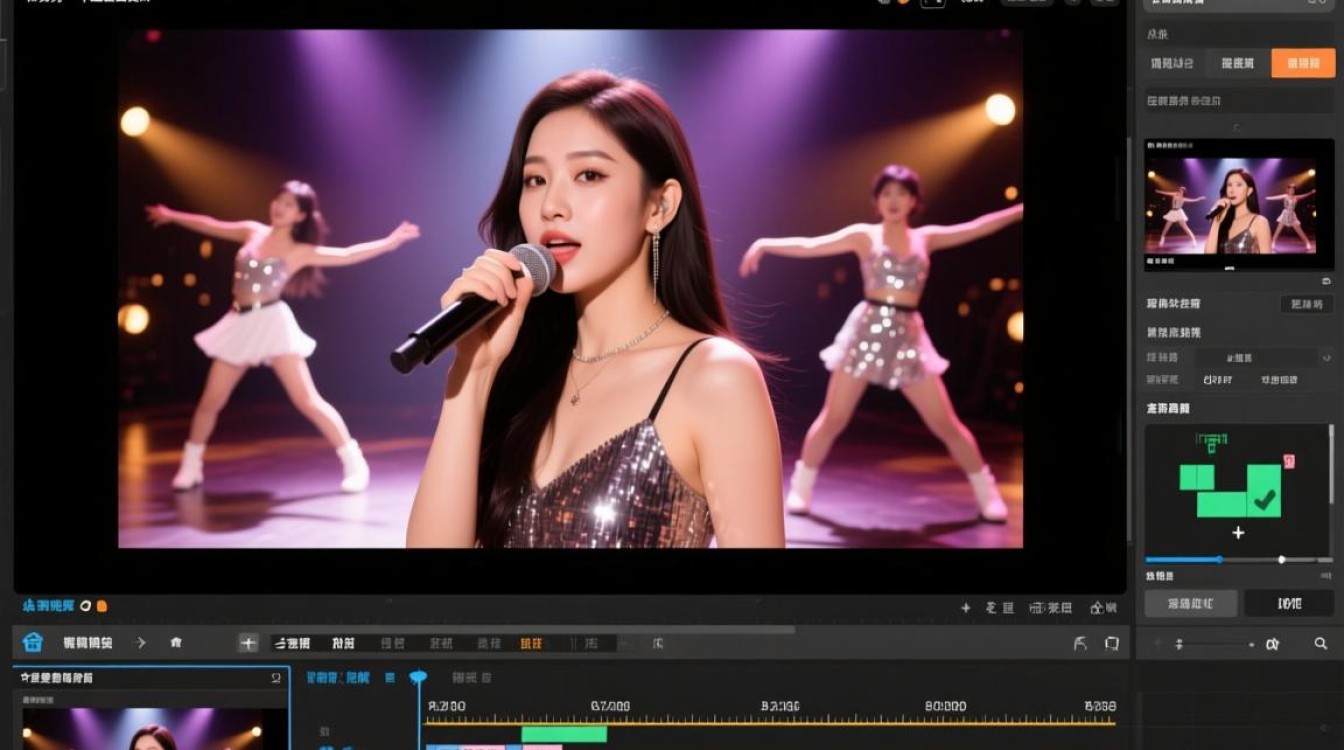Click the dark button beside gray button

click(x=1289, y=603)
